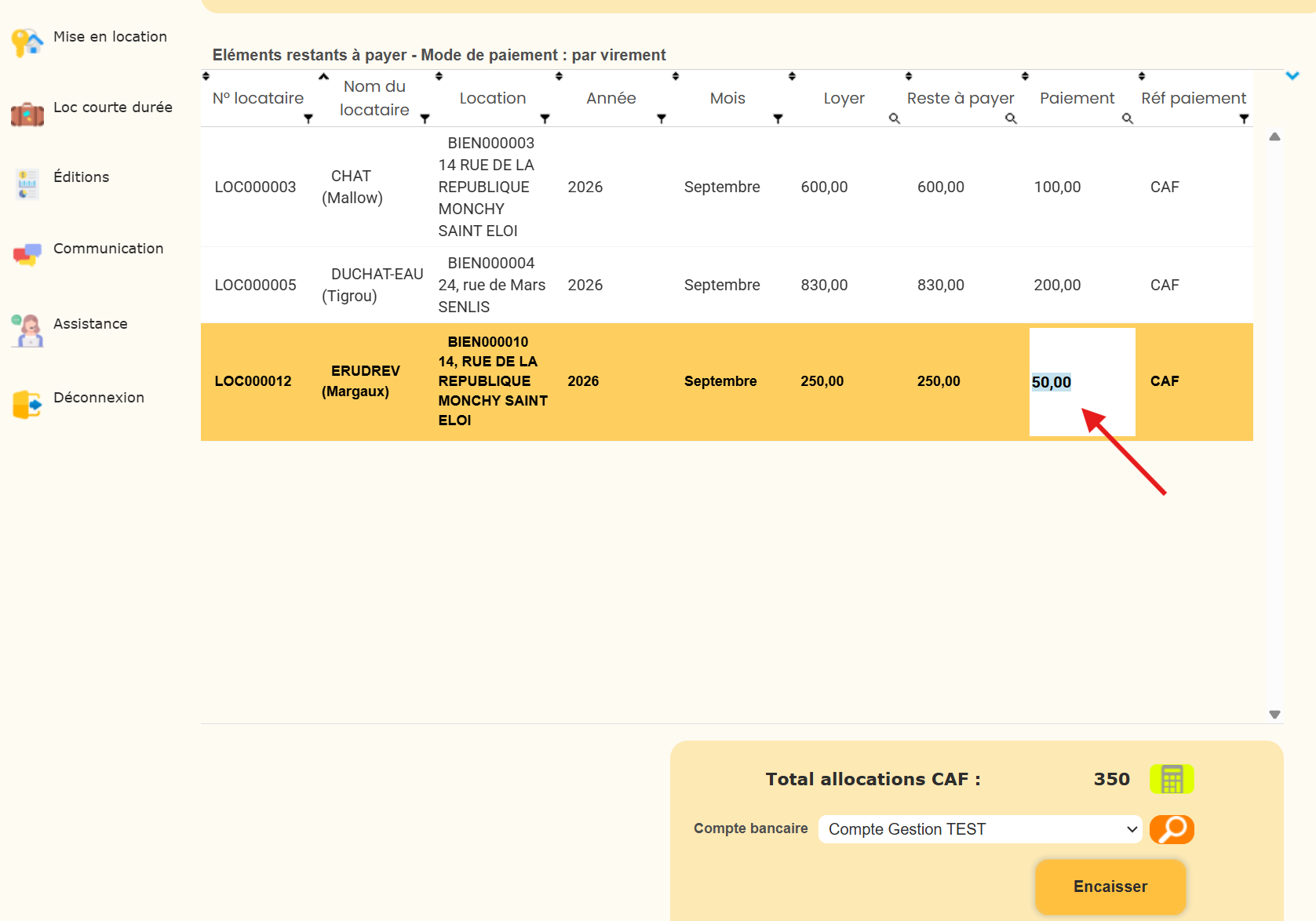Click the Mise en location key icon
Image resolution: width=1316 pixels, height=921 pixels.
click(27, 42)
